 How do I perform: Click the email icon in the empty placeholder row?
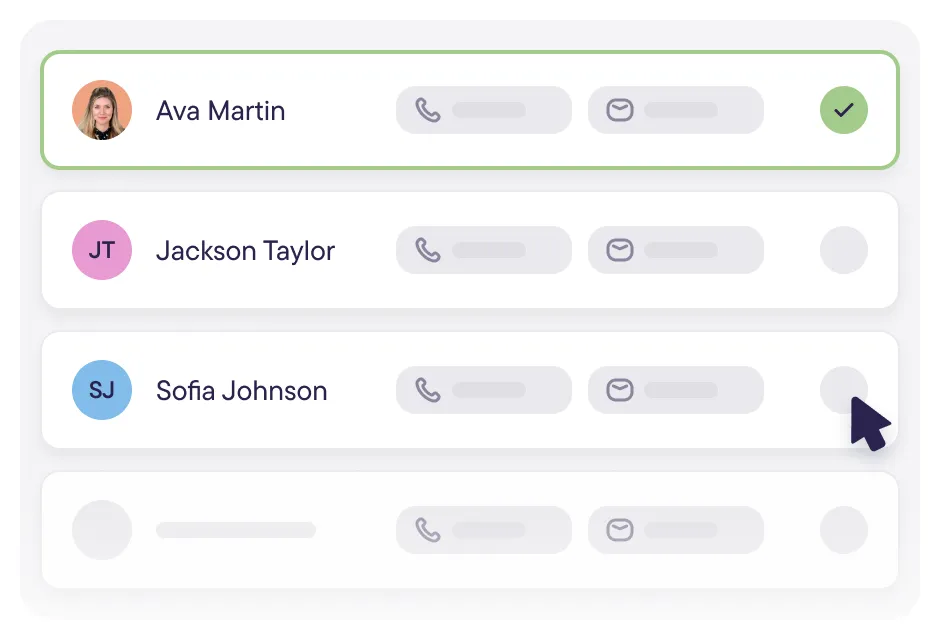point(619,530)
